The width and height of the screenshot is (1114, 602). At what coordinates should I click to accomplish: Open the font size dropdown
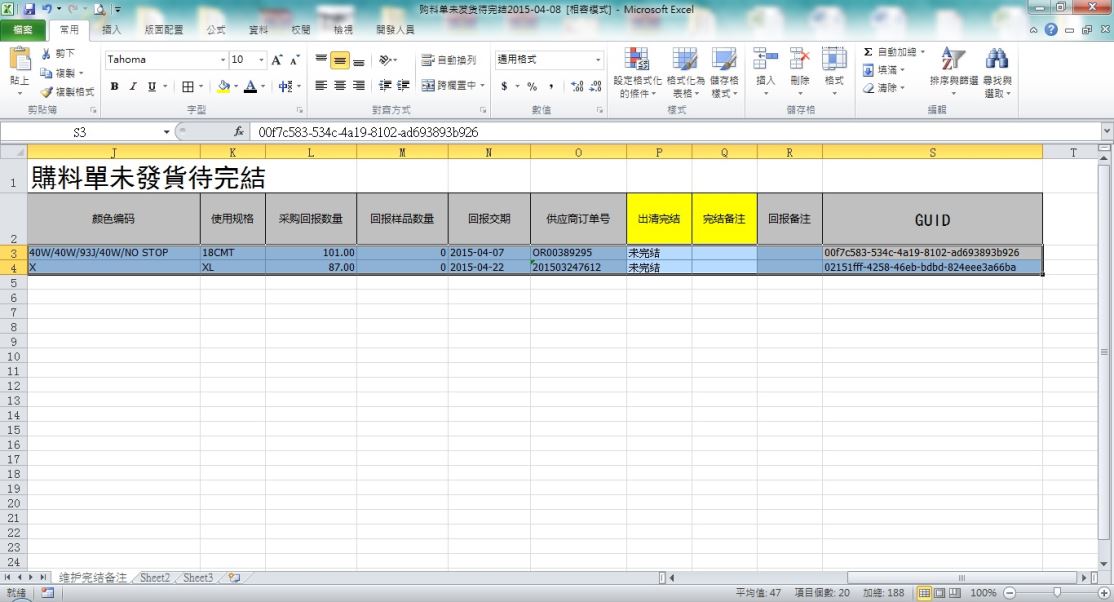262,60
